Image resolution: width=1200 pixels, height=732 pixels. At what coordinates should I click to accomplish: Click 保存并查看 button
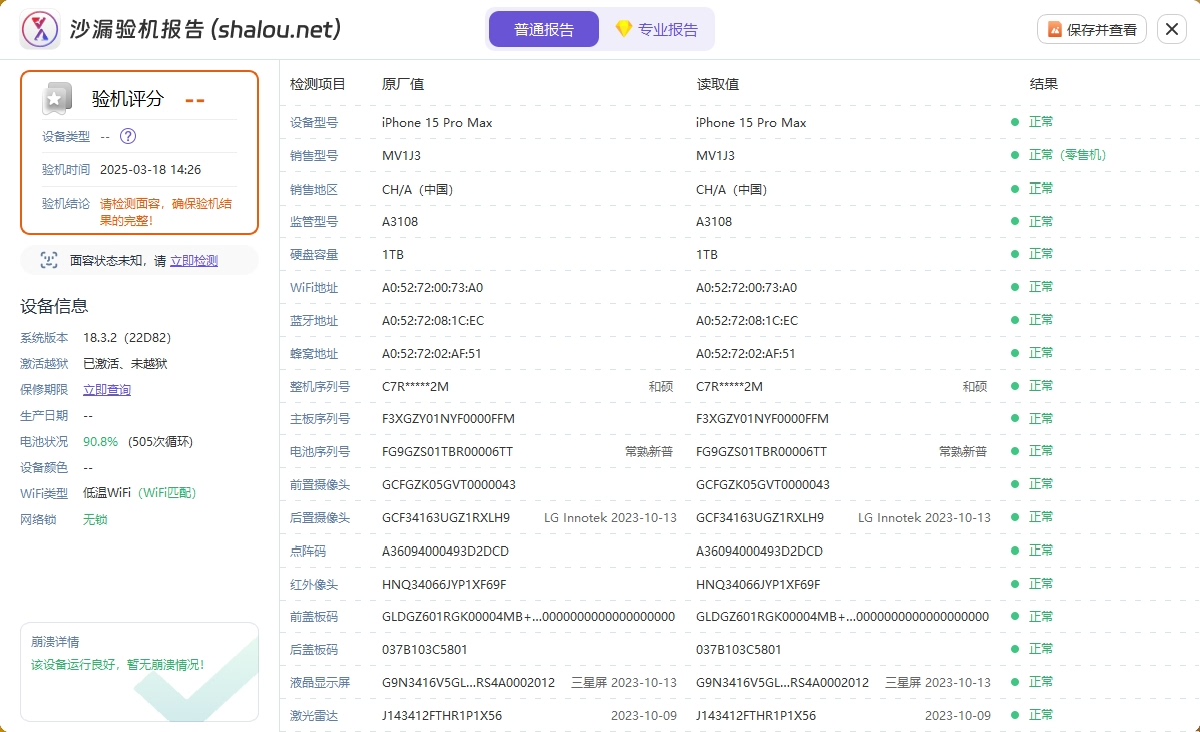(1092, 29)
